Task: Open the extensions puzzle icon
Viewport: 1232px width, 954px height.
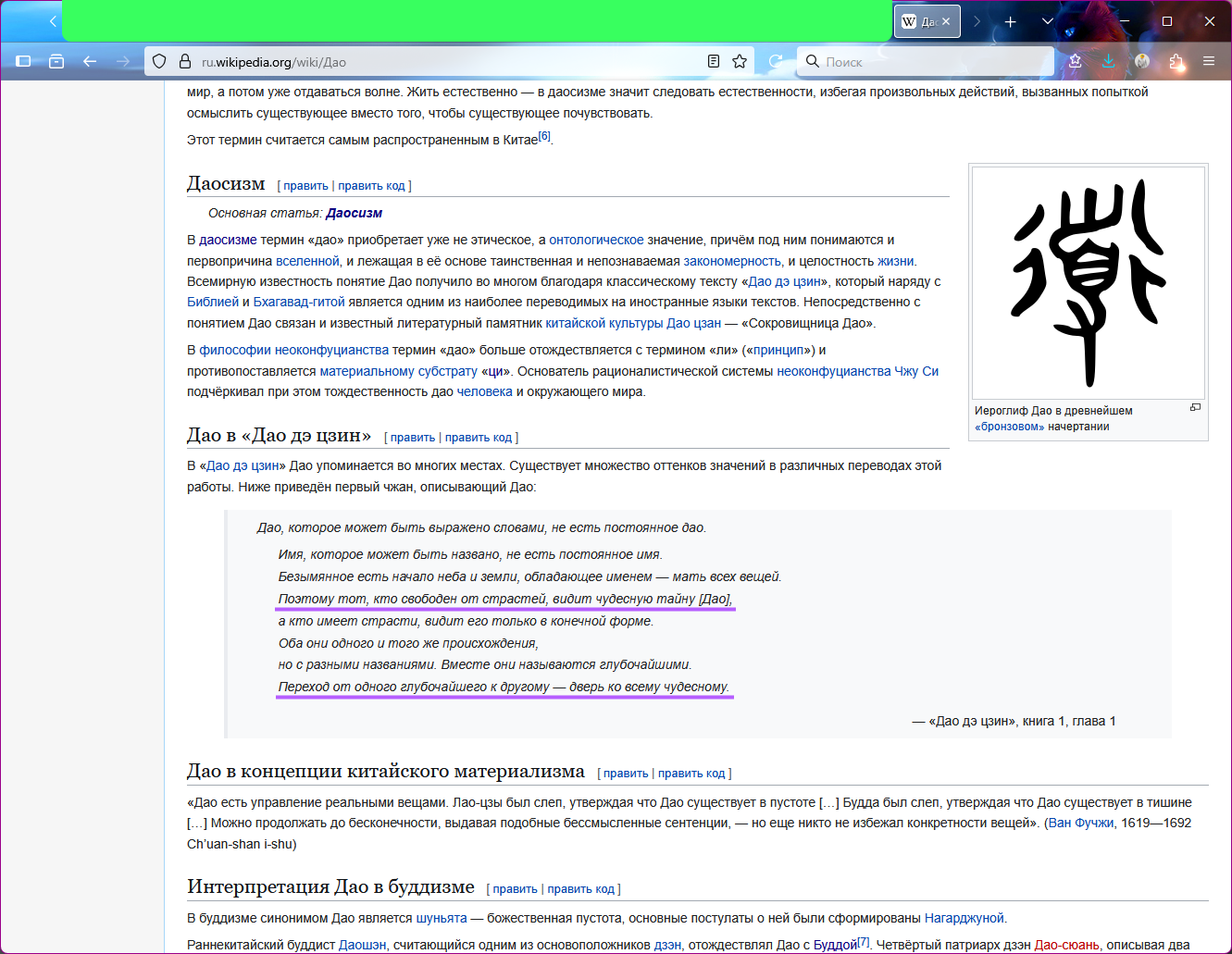Action: (1176, 61)
